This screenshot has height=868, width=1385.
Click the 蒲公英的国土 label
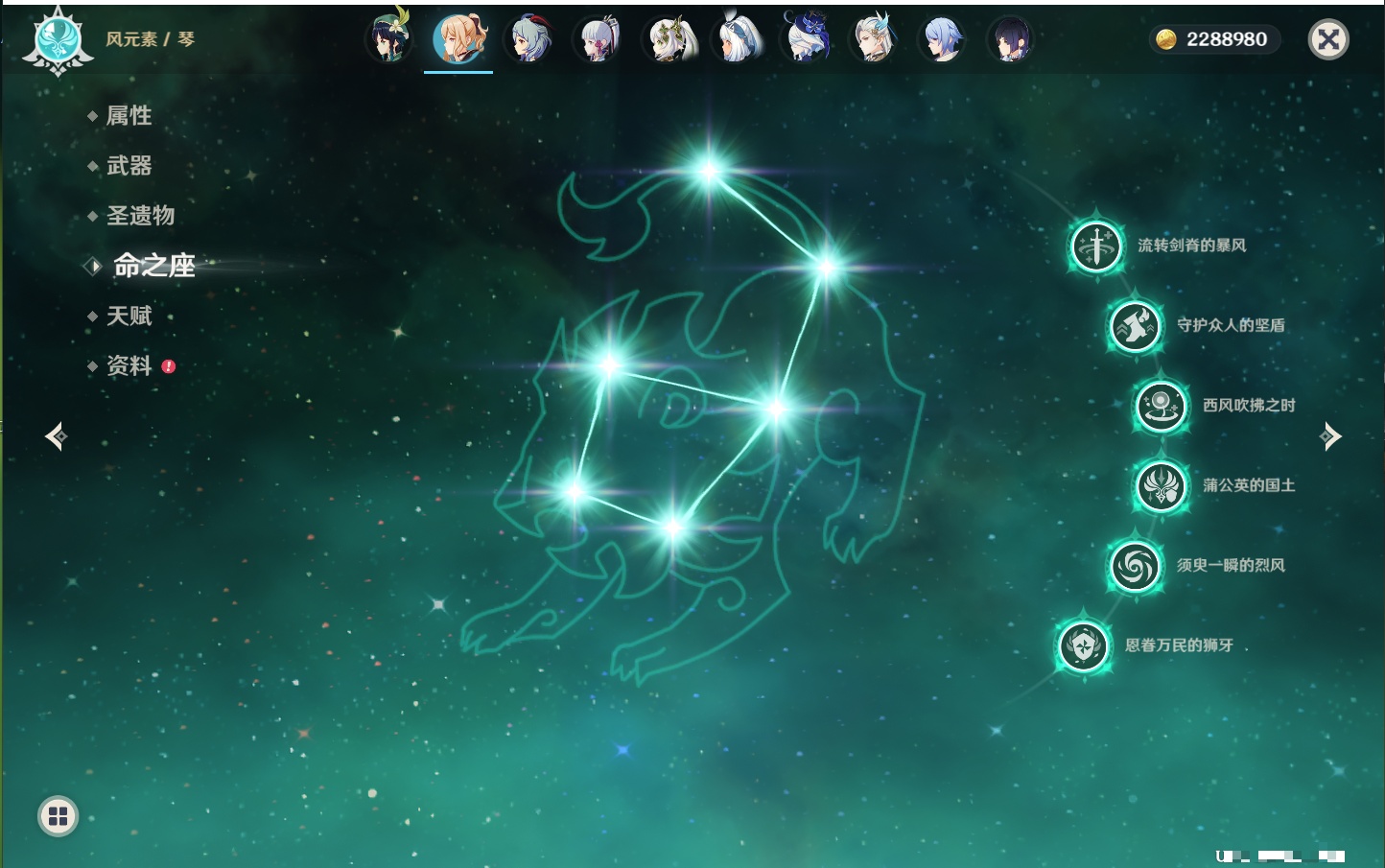coord(1249,485)
